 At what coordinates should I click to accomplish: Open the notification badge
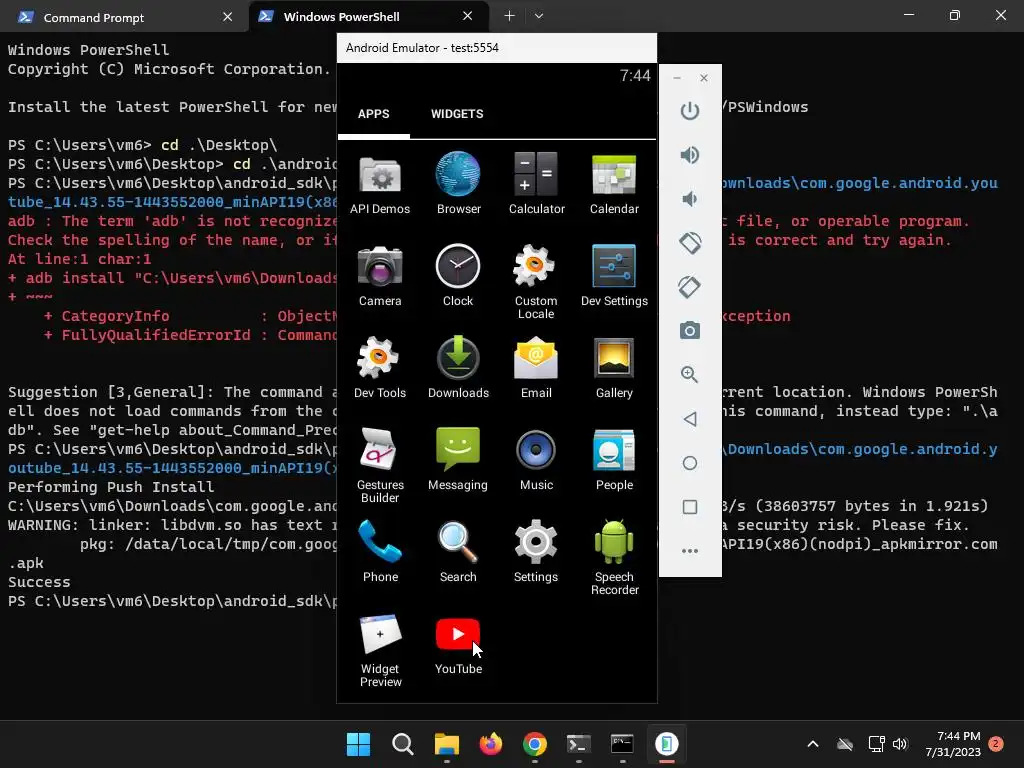pos(996,743)
